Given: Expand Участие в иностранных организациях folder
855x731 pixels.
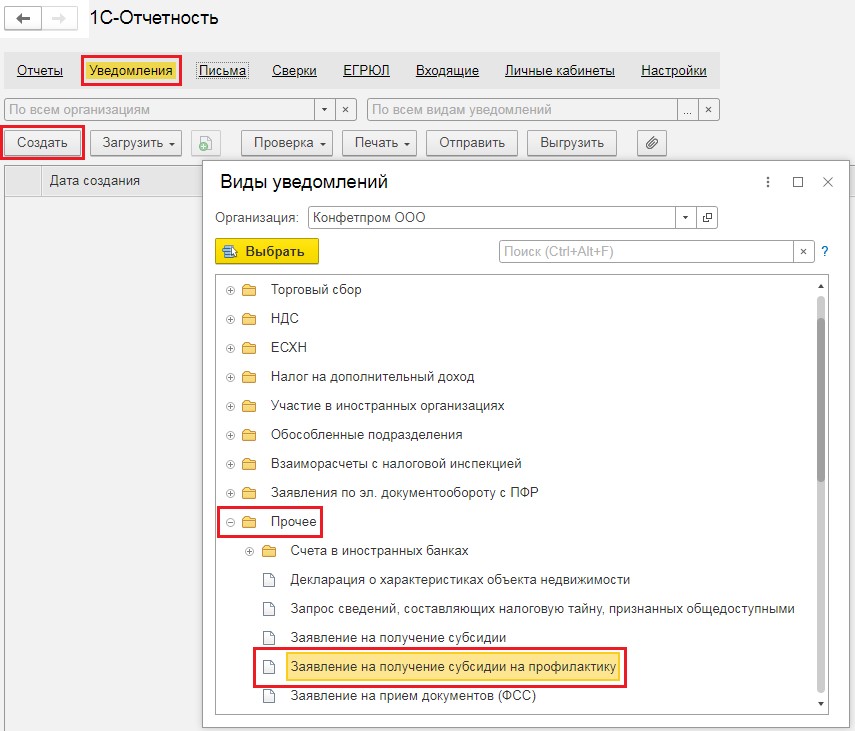Looking at the screenshot, I should click(230, 406).
